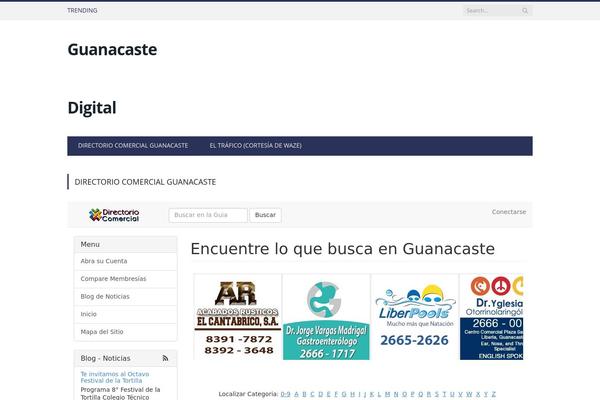Open Directorio Comercial Guanacaste nav item

pyautogui.click(x=133, y=146)
